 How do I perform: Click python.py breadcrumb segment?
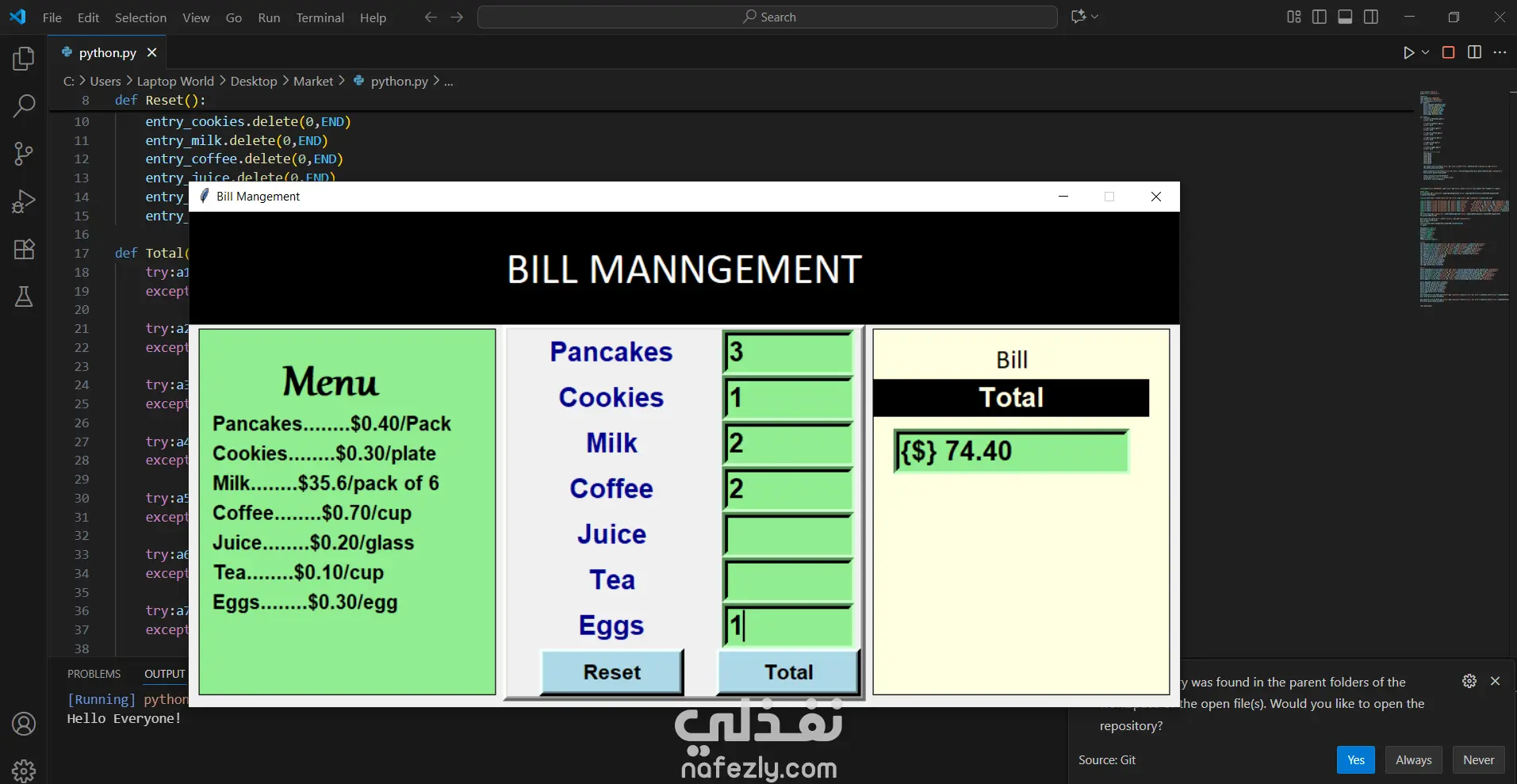click(x=399, y=81)
